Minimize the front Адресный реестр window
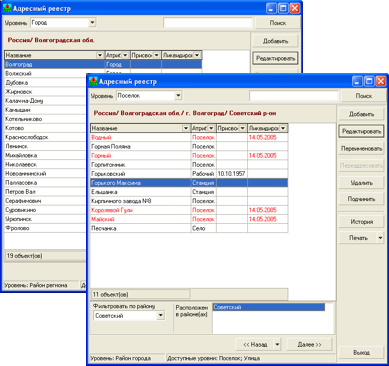Viewport: 389px width, 366px height. click(357, 81)
